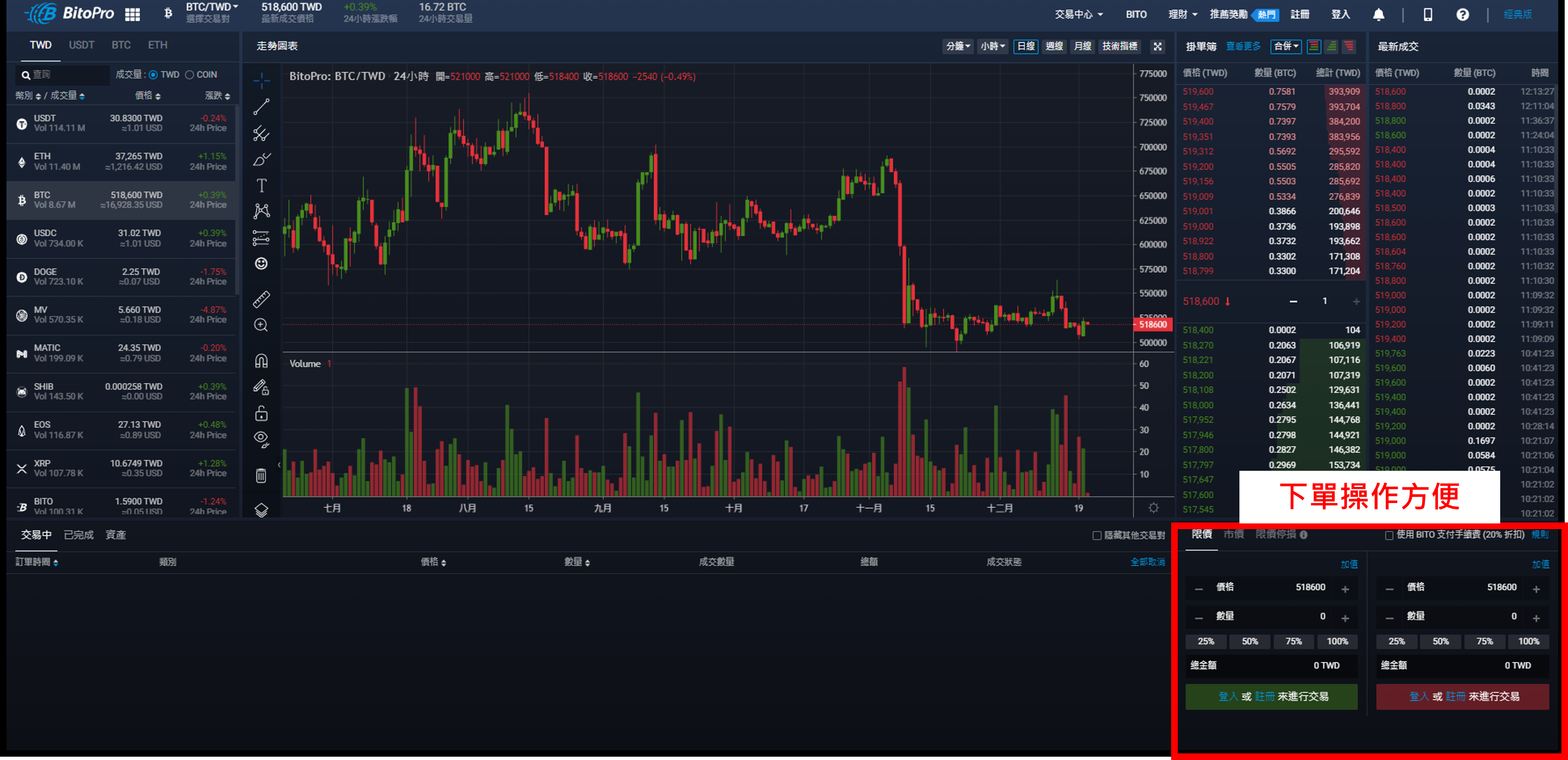Open the mobile app icon
The width and height of the screenshot is (1568, 760).
click(x=1427, y=15)
